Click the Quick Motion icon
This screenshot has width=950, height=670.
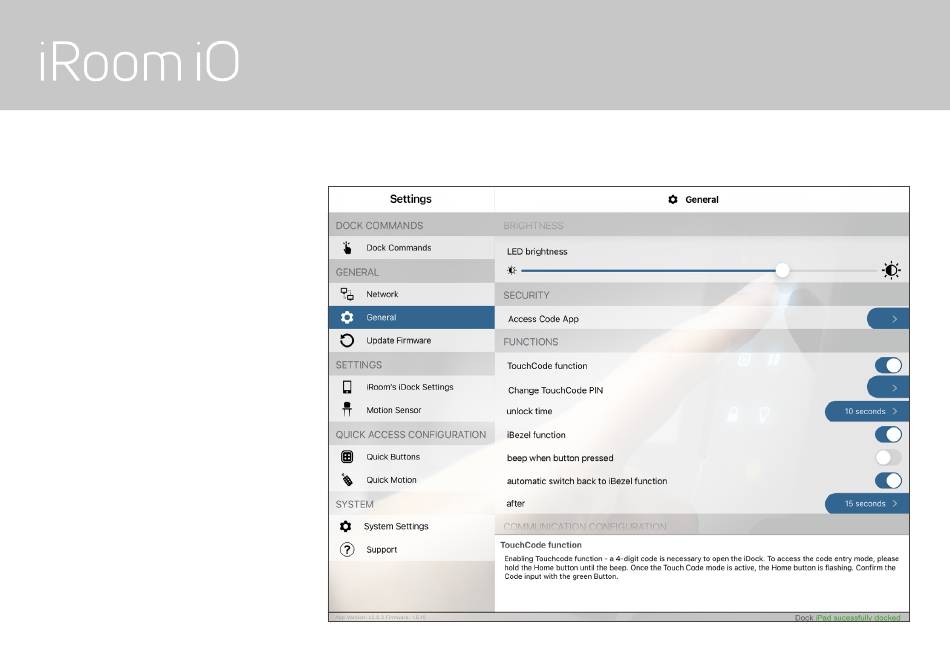pyautogui.click(x=347, y=480)
